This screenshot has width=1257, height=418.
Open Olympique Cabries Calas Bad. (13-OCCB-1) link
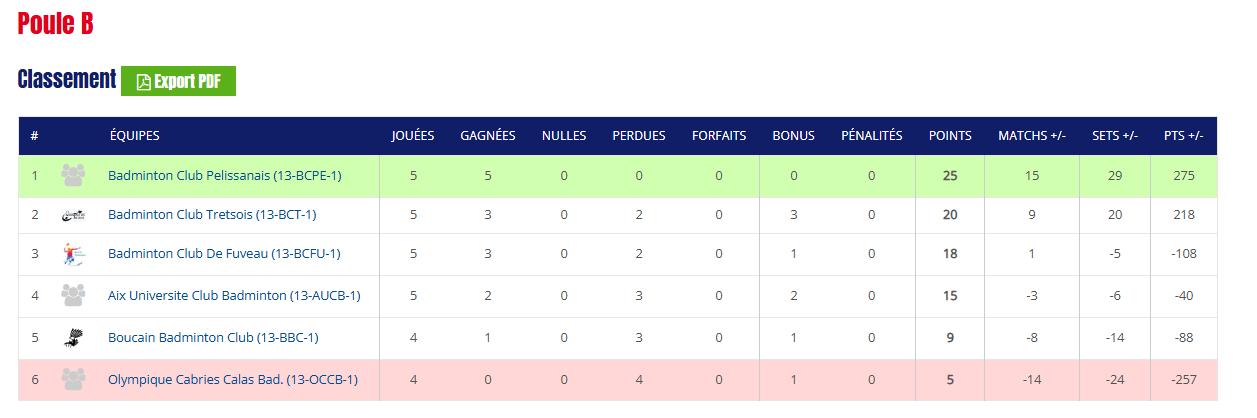click(233, 380)
